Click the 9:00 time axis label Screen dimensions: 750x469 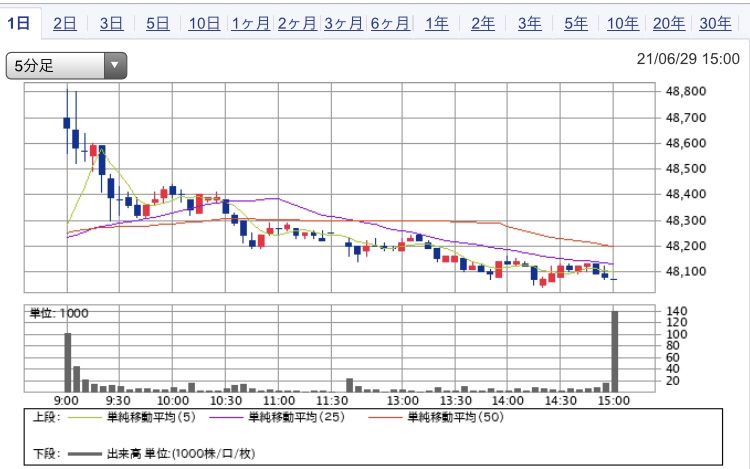coord(66,400)
